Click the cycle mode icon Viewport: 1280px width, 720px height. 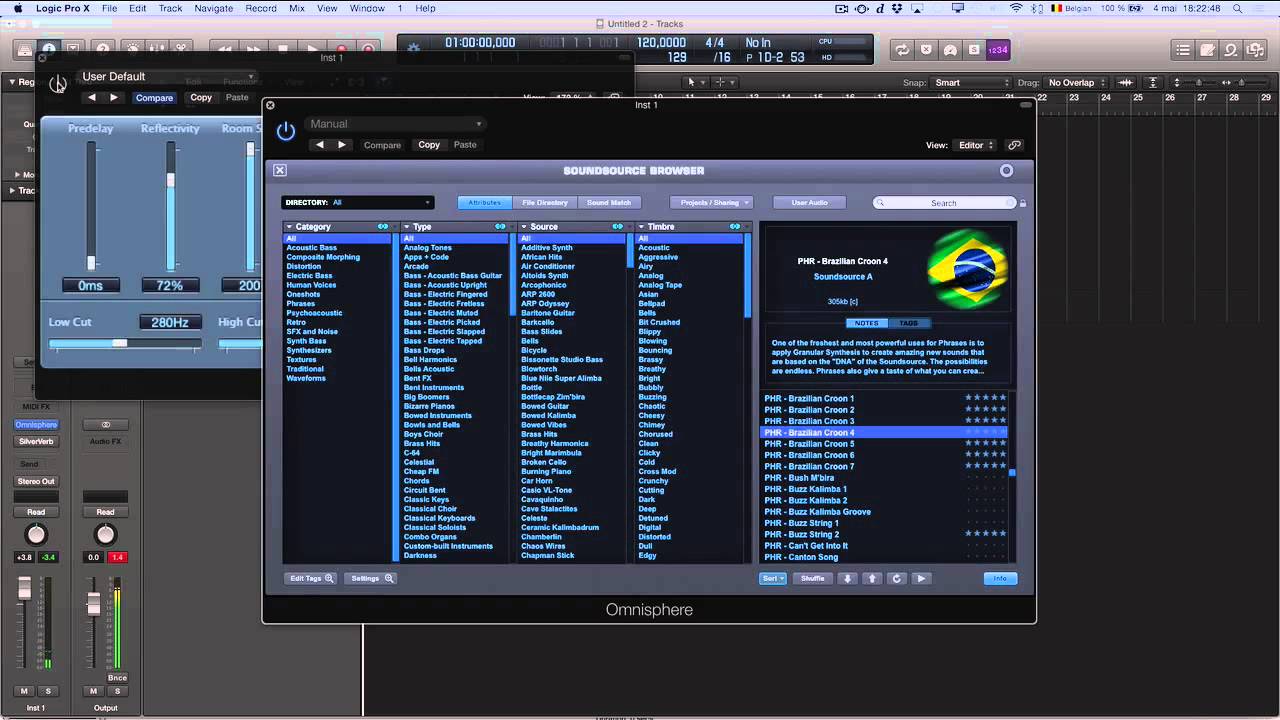tap(902, 50)
